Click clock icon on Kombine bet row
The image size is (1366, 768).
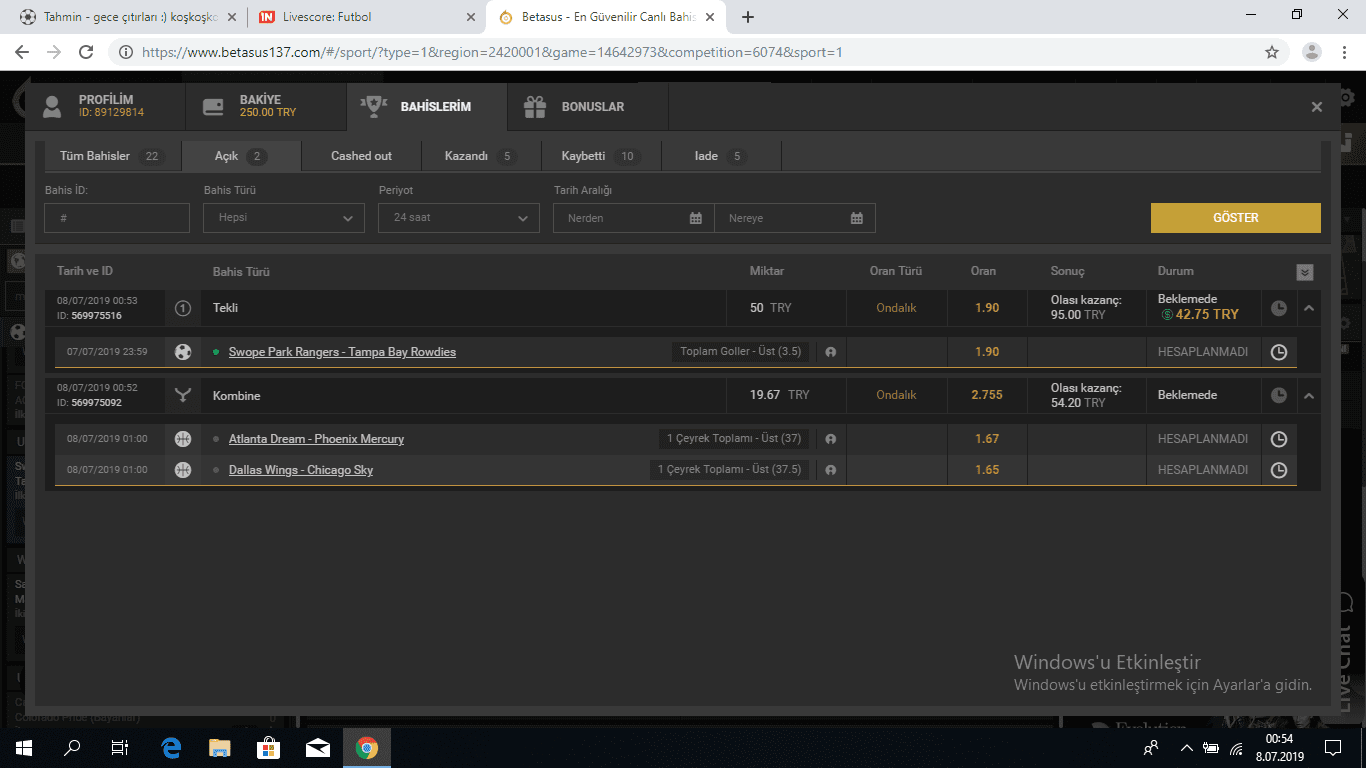[1279, 396]
